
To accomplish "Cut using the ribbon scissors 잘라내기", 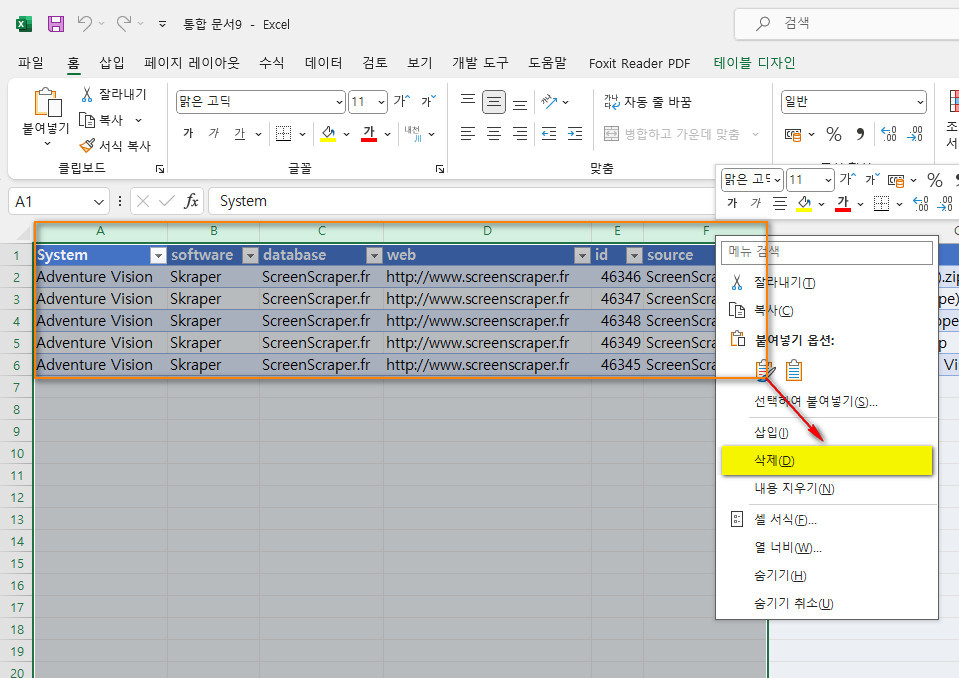I will click(114, 94).
